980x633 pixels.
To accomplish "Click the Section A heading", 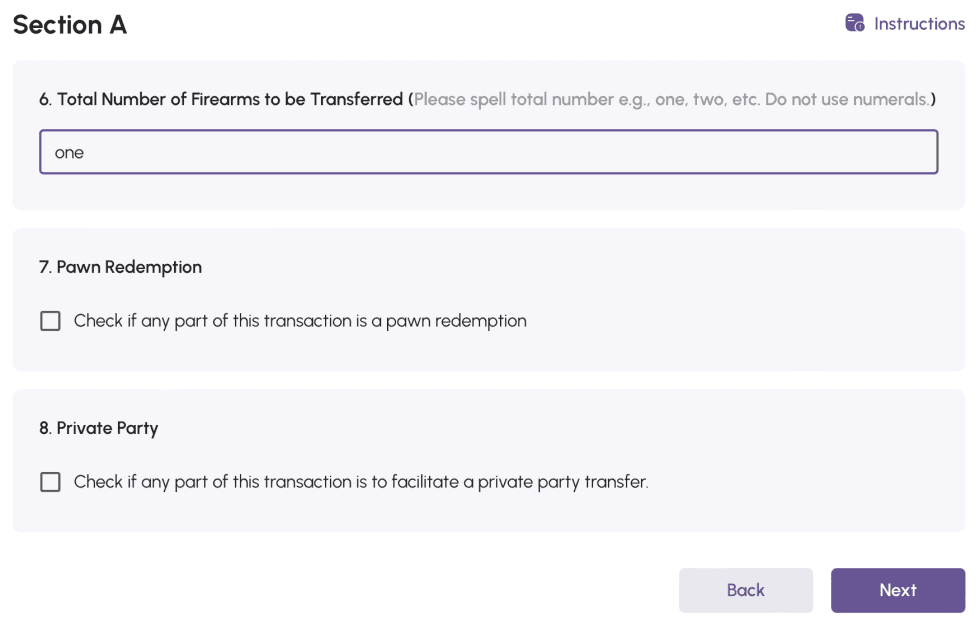I will (69, 25).
